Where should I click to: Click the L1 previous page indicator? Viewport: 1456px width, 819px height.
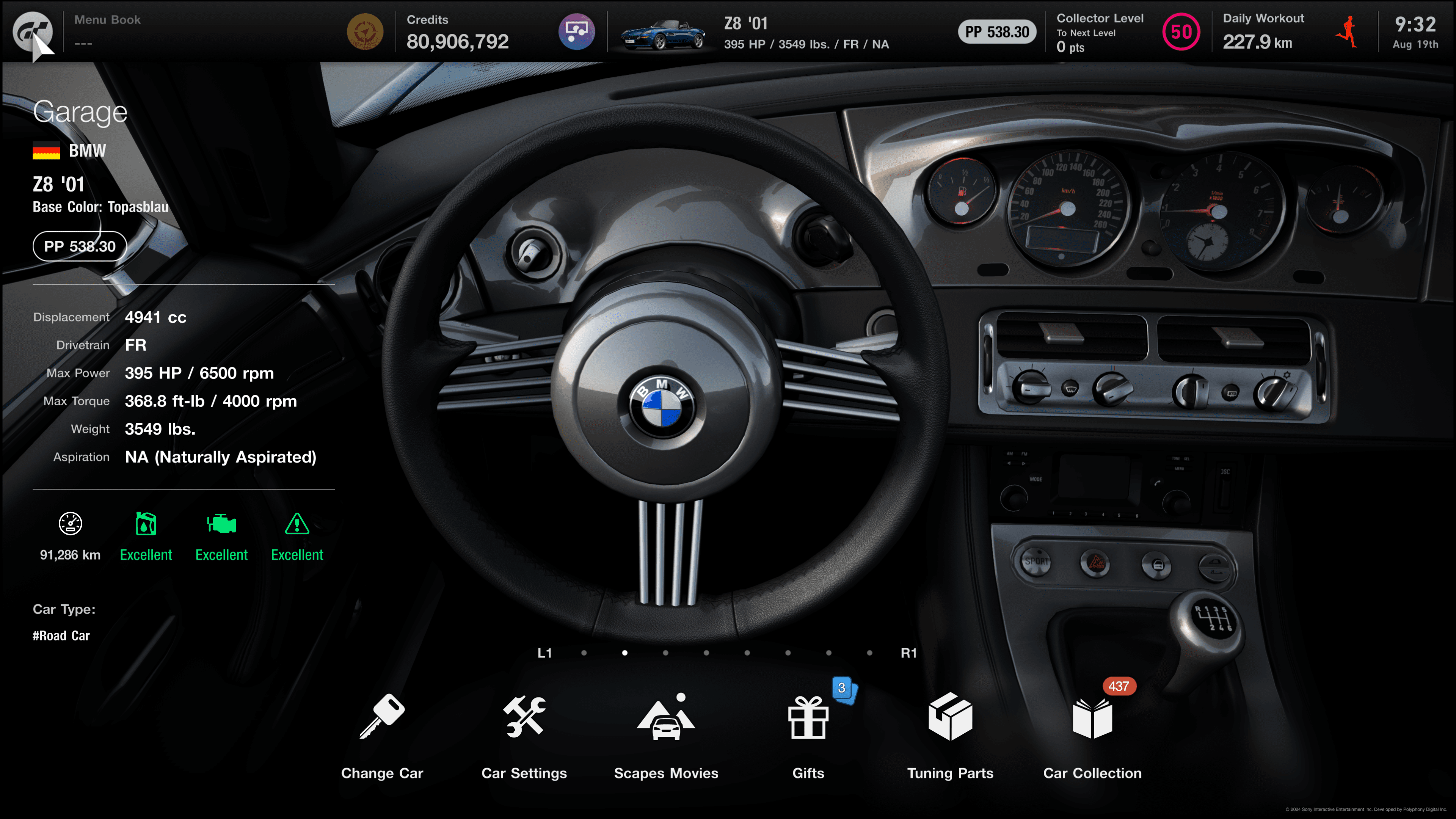pos(544,653)
